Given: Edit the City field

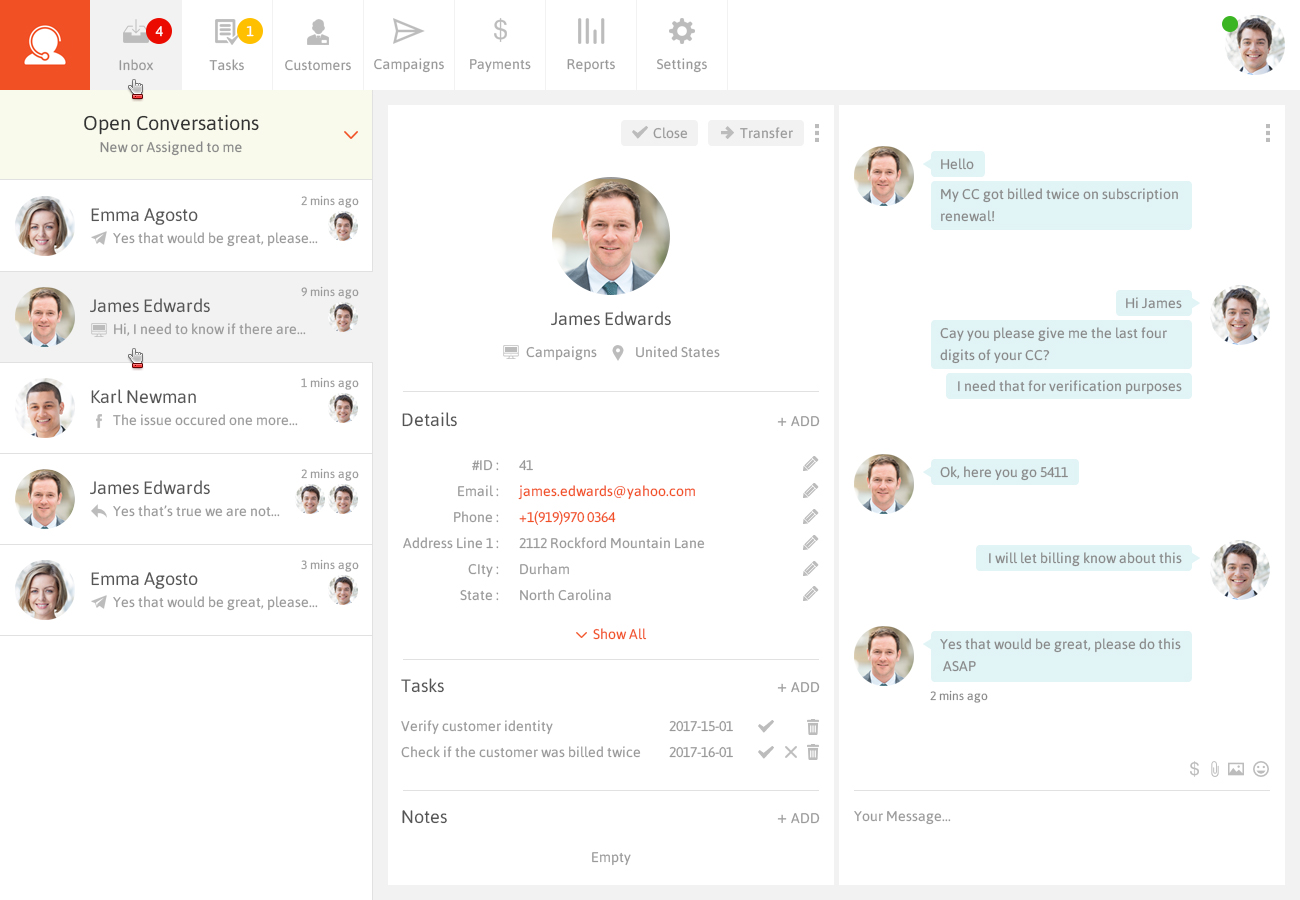Looking at the screenshot, I should click(x=810, y=568).
